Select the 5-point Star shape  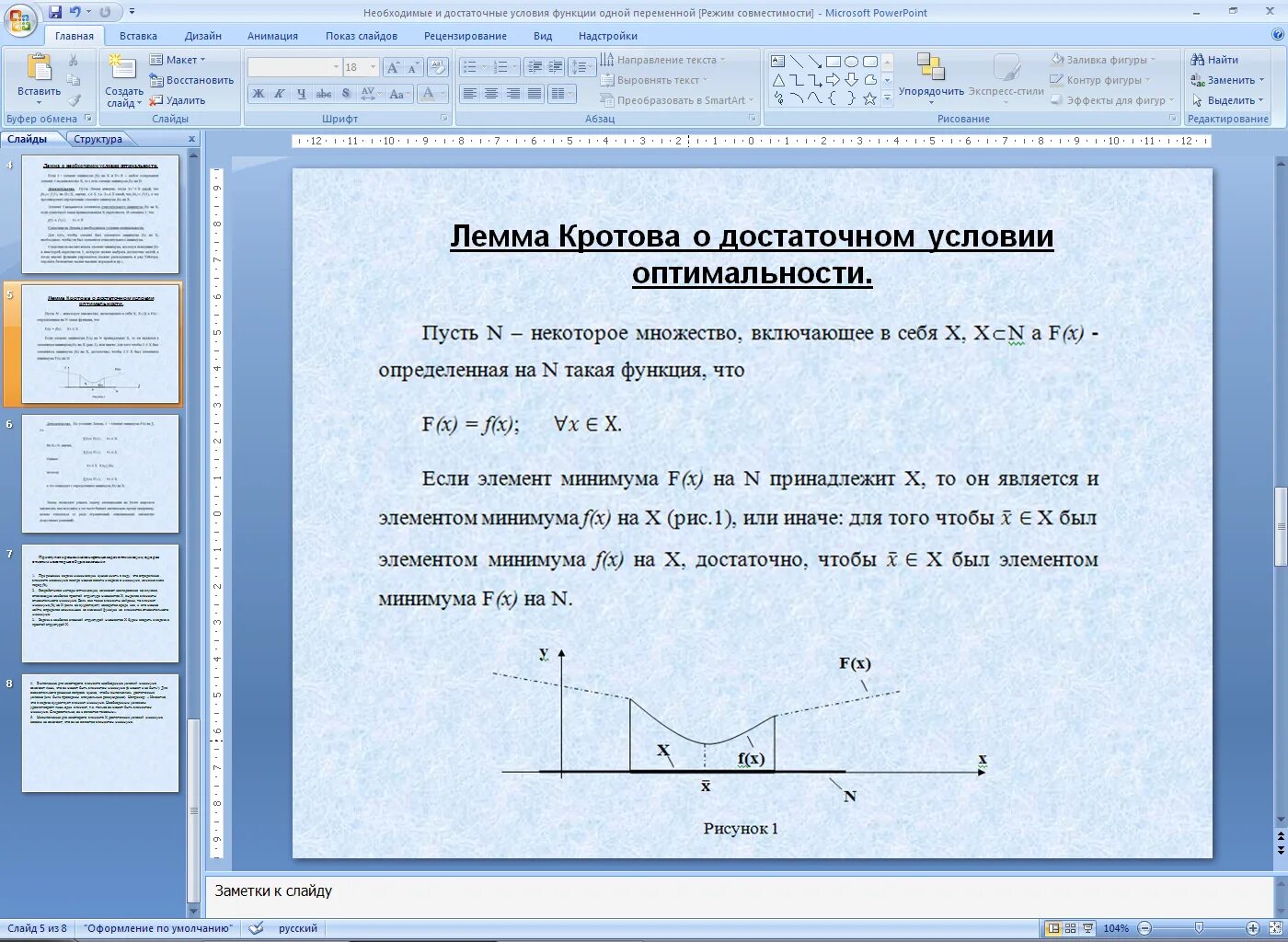click(869, 98)
